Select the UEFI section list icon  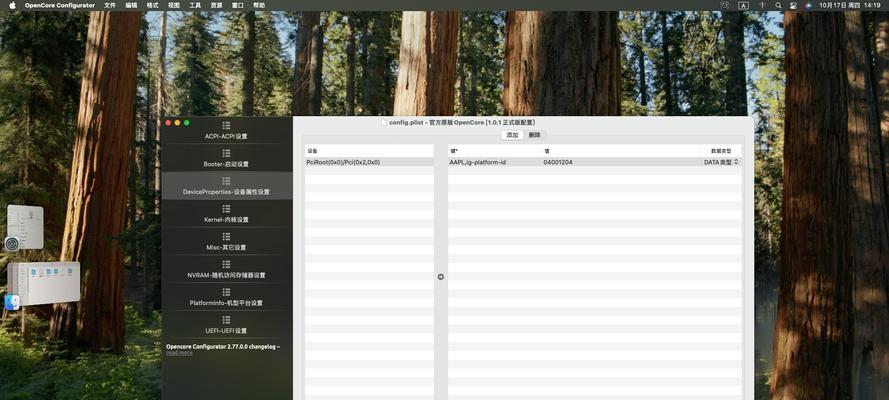[x=226, y=320]
